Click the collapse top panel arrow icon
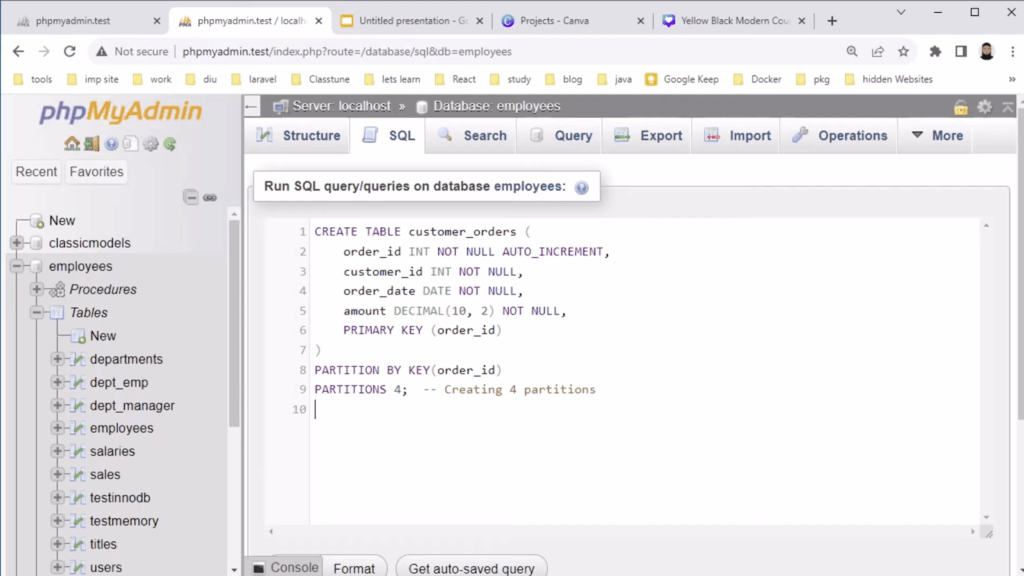Viewport: 1024px width, 576px height. tap(1008, 106)
